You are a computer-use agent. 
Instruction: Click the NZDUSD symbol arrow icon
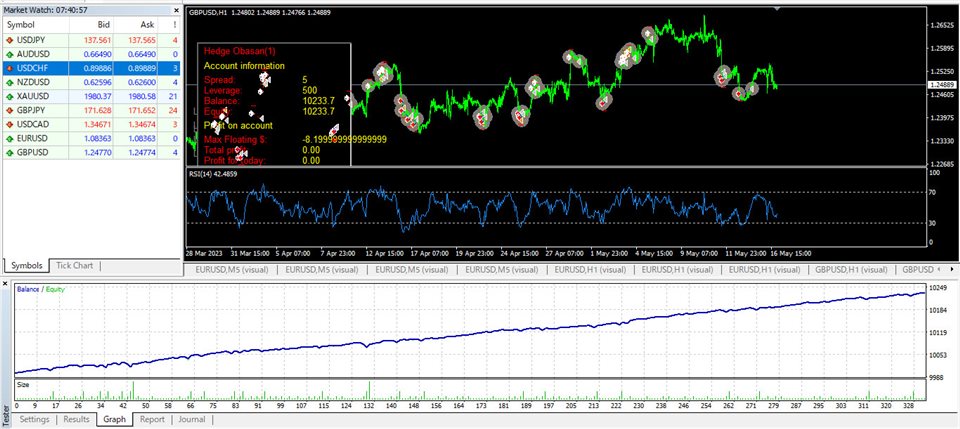pos(10,81)
